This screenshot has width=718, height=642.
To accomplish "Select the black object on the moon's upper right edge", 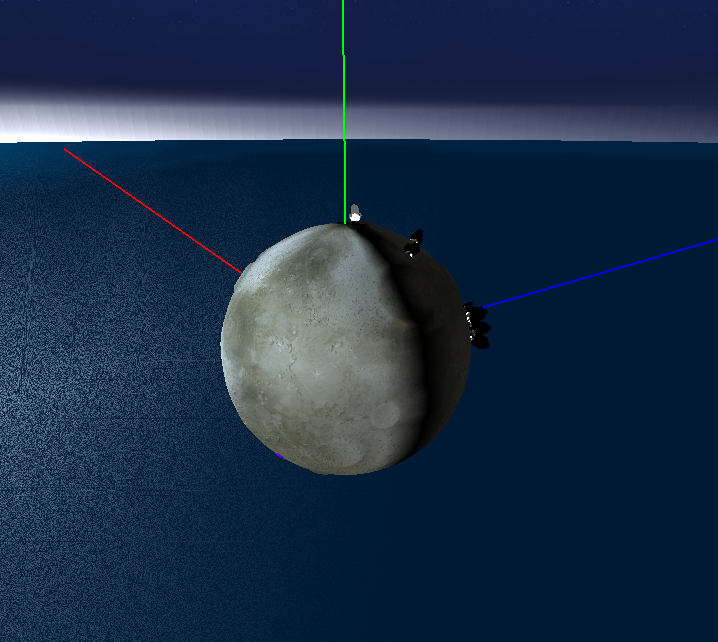I will 413,243.
